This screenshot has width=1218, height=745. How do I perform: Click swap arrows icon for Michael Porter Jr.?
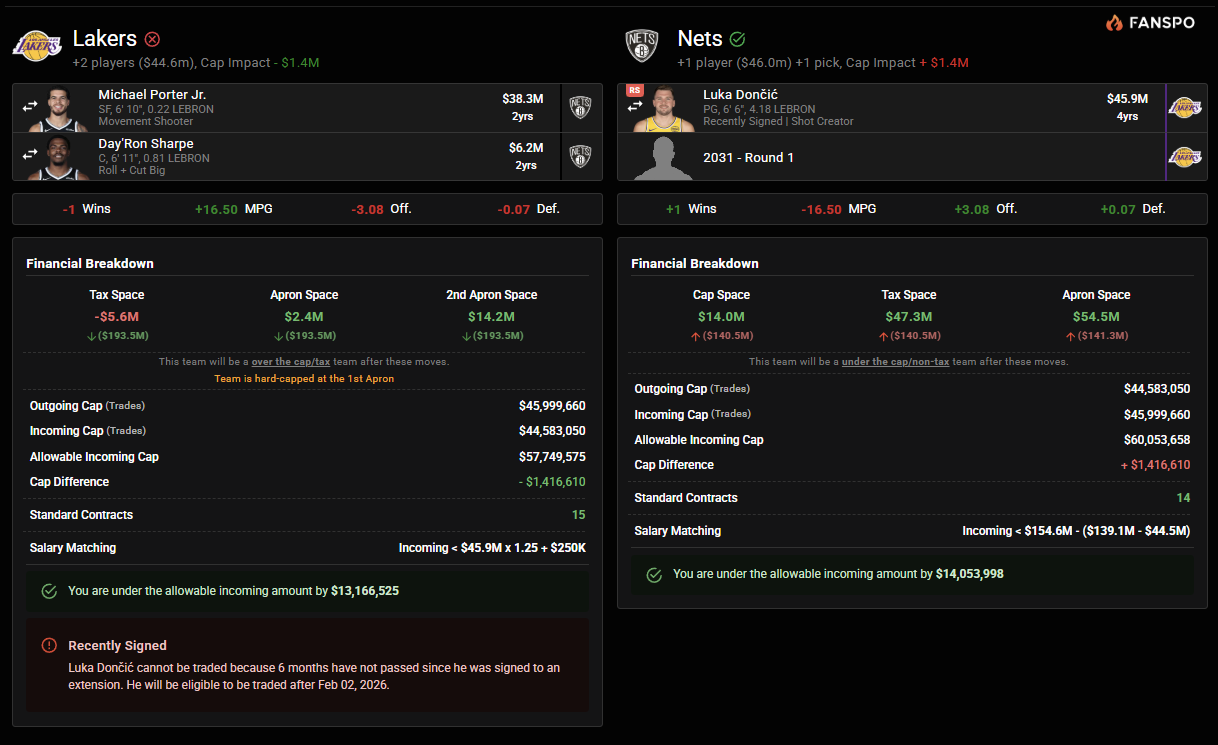(x=30, y=105)
